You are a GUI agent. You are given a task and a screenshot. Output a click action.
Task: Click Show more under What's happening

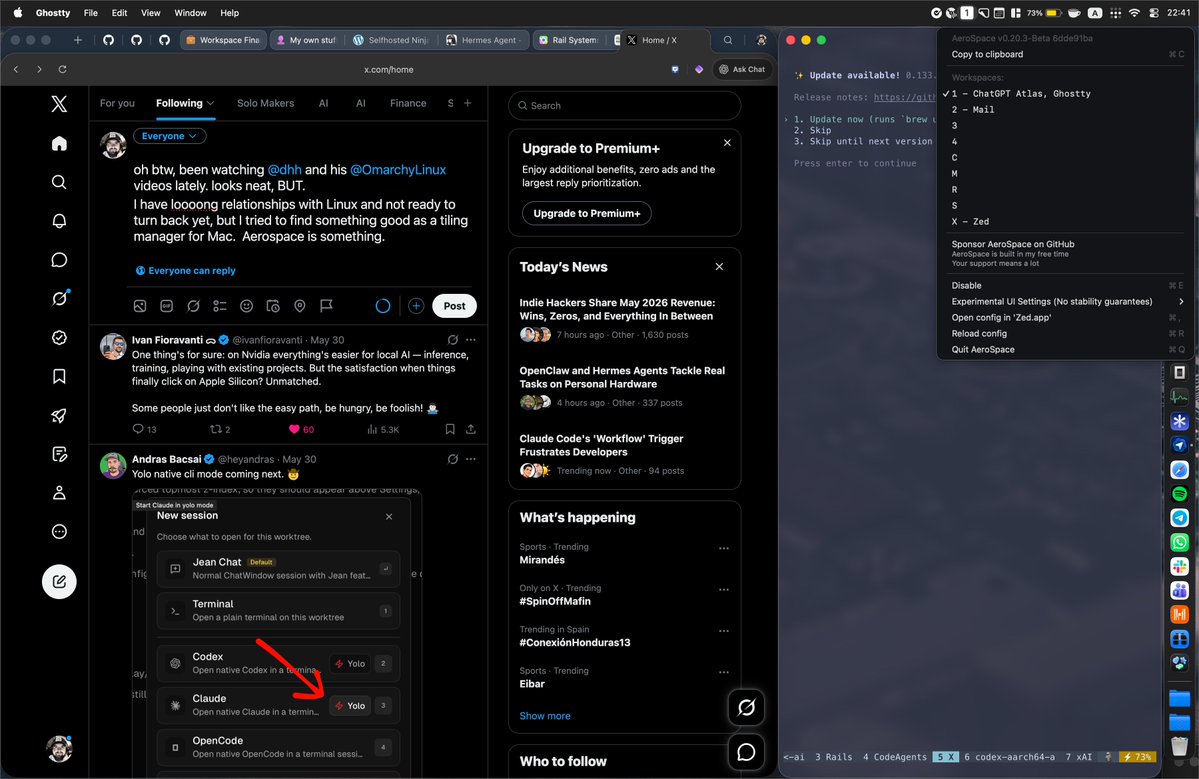click(x=544, y=716)
